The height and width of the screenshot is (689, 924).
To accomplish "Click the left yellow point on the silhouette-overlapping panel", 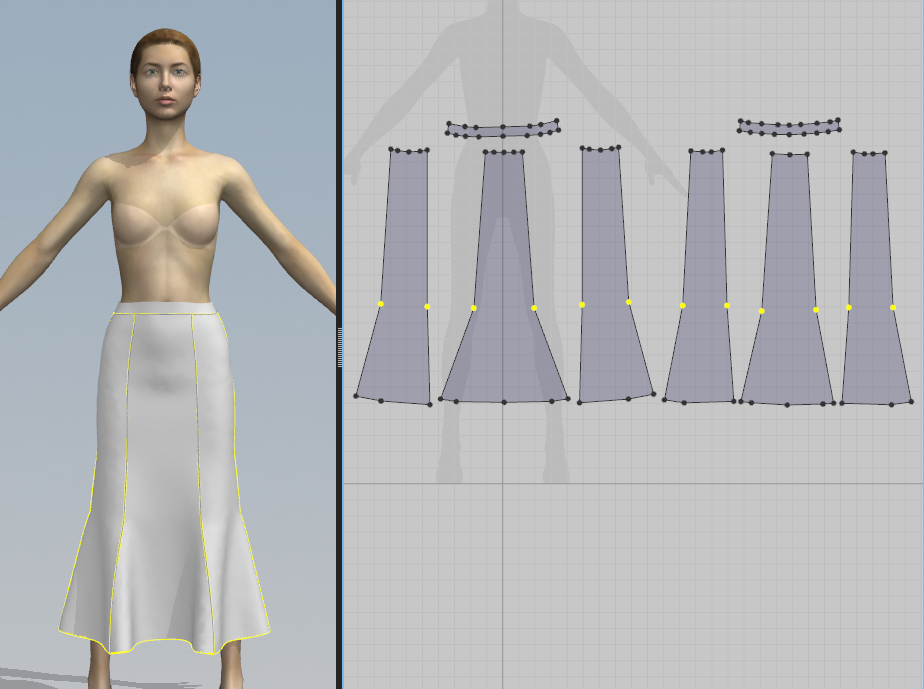I will [x=474, y=308].
